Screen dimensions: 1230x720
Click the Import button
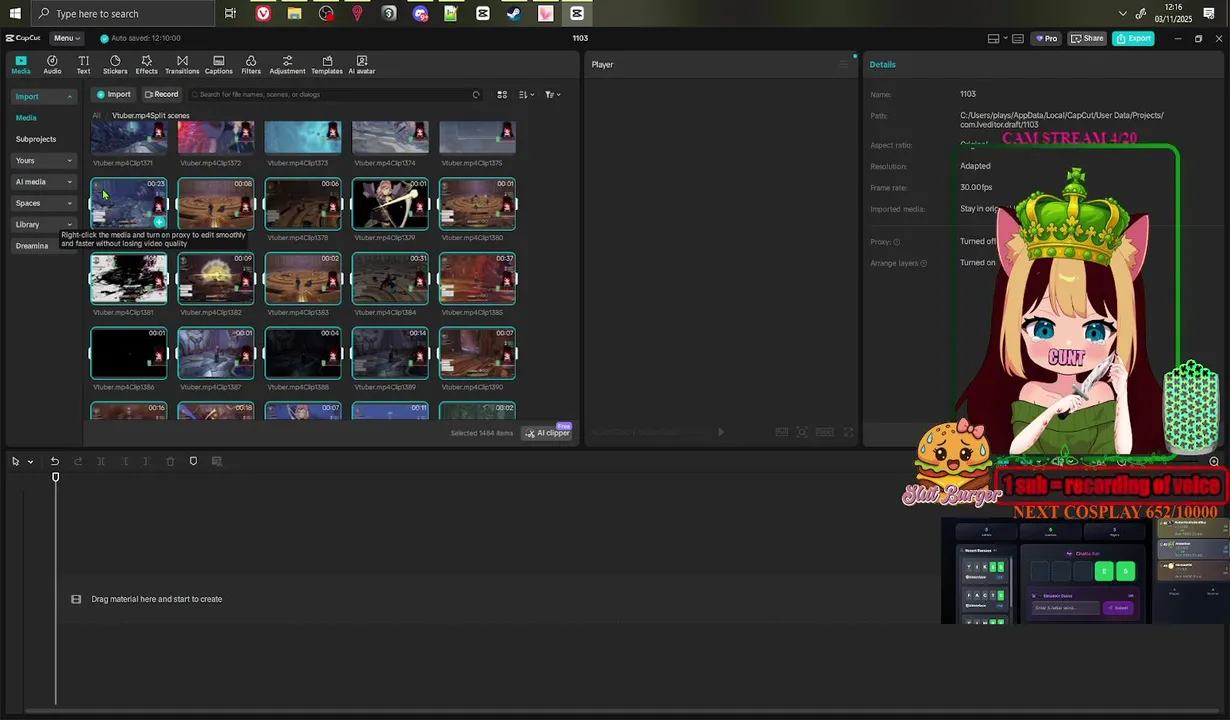click(x=113, y=95)
